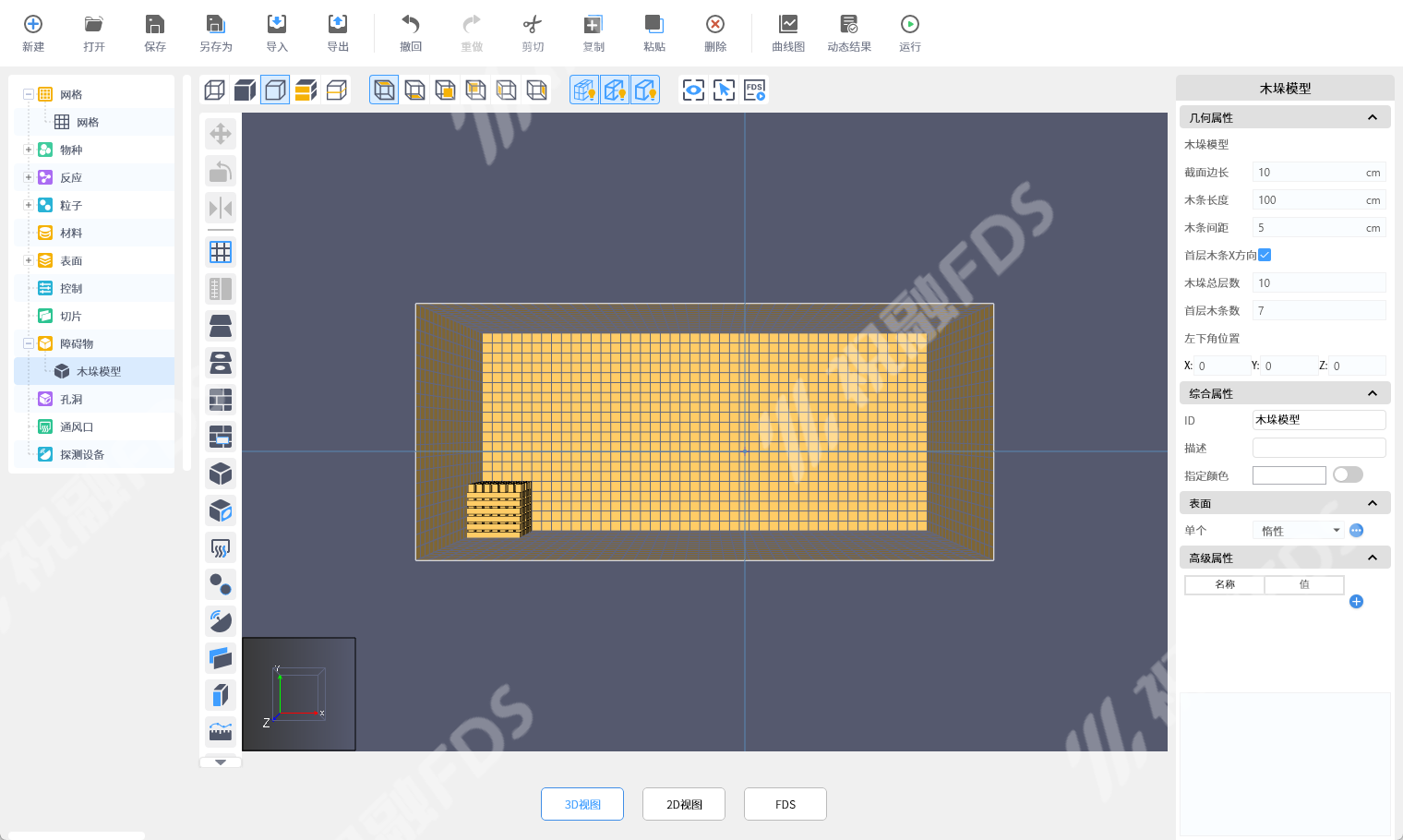This screenshot has width=1403, height=840.
Task: Collapse the 综合属性 section
Action: pos(1373,393)
